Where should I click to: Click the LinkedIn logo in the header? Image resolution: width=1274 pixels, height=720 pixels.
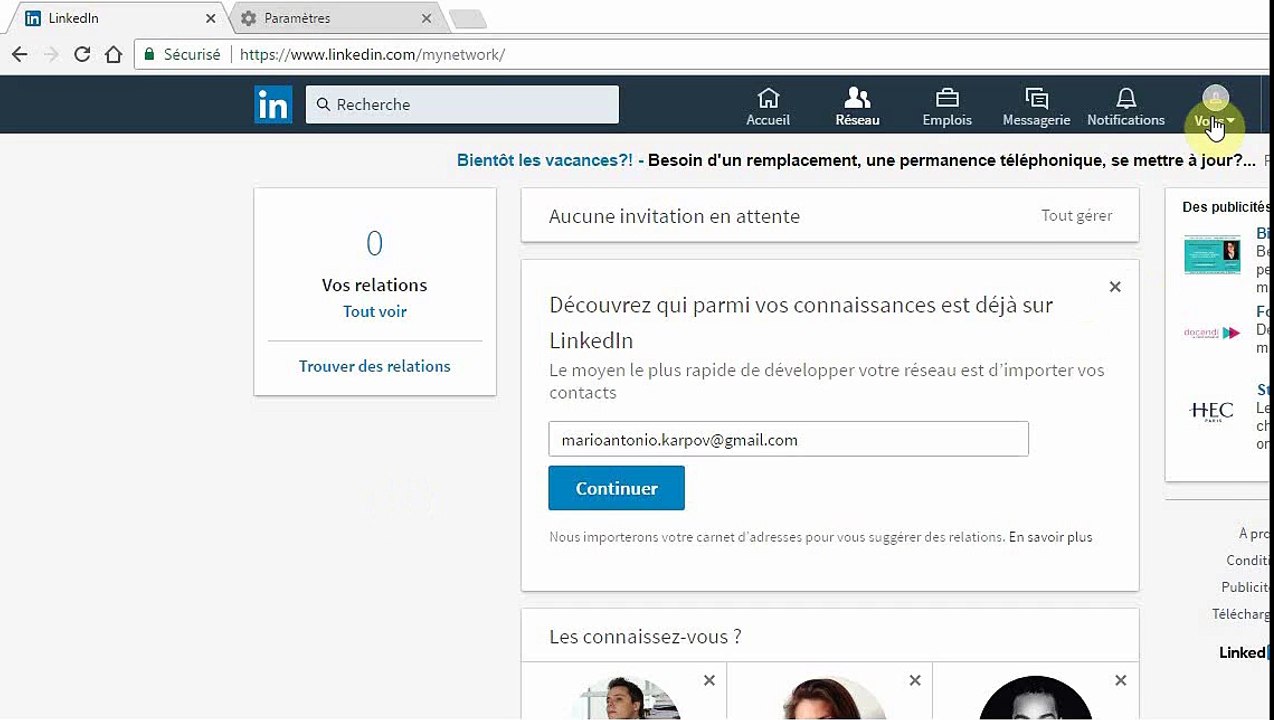[273, 104]
